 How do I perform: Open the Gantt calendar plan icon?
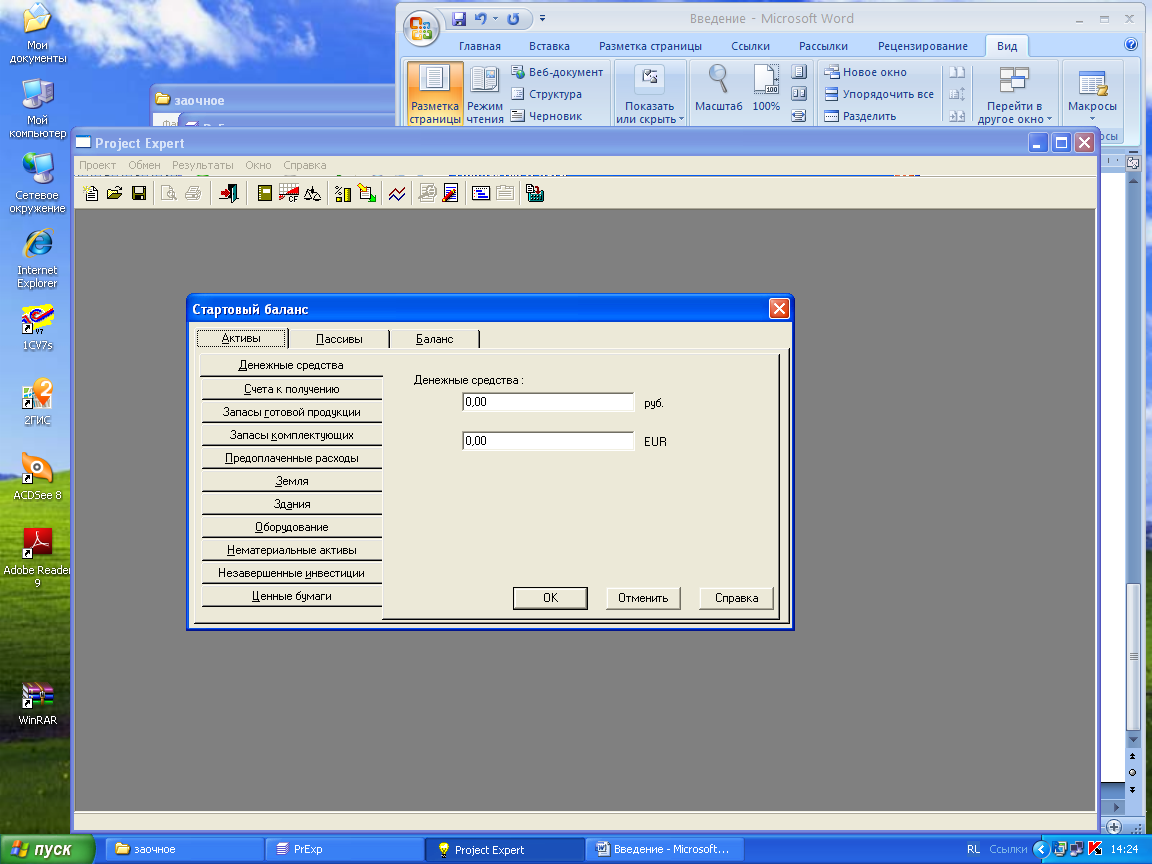[x=480, y=194]
